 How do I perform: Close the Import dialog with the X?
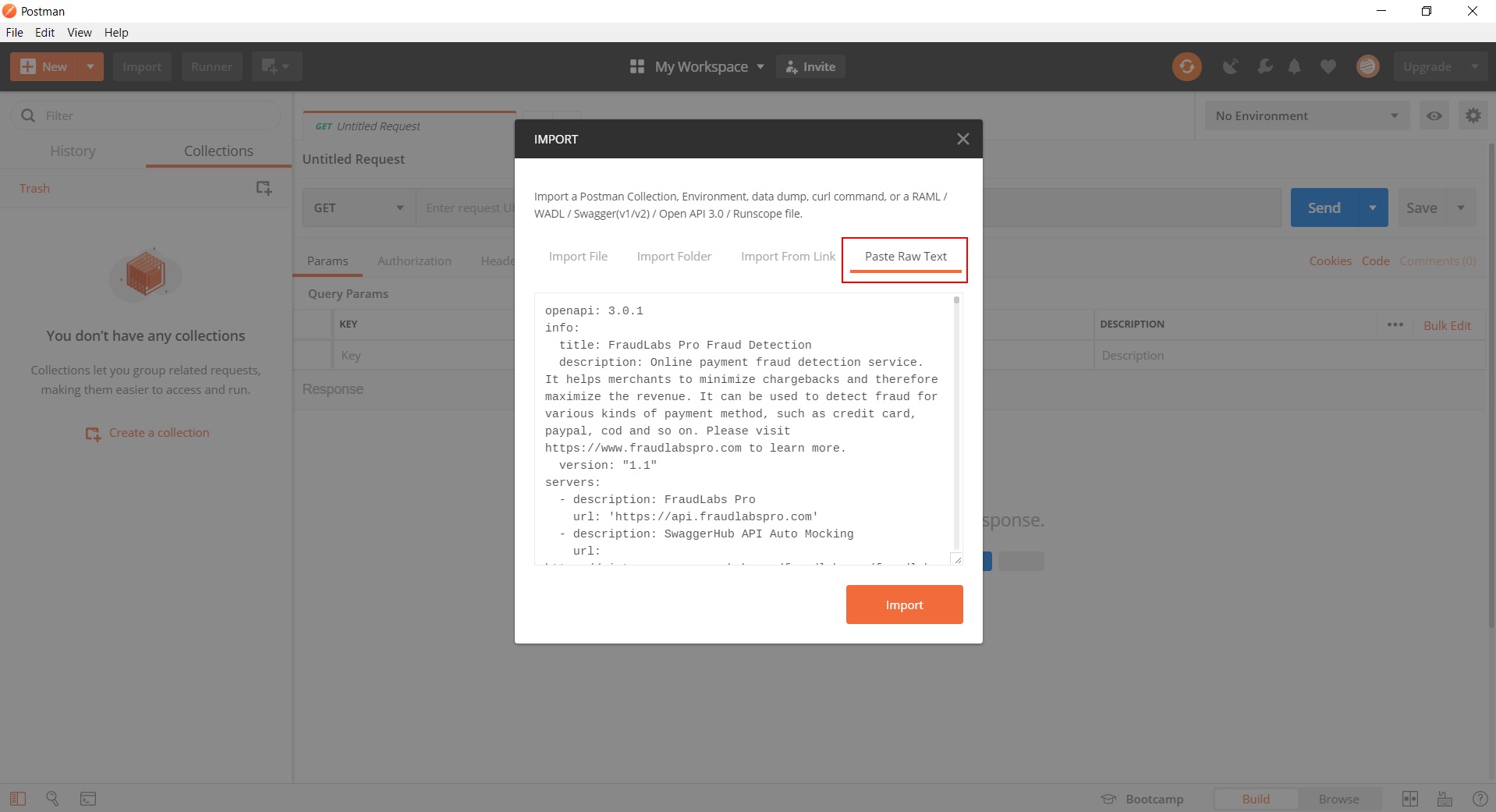pyautogui.click(x=963, y=139)
